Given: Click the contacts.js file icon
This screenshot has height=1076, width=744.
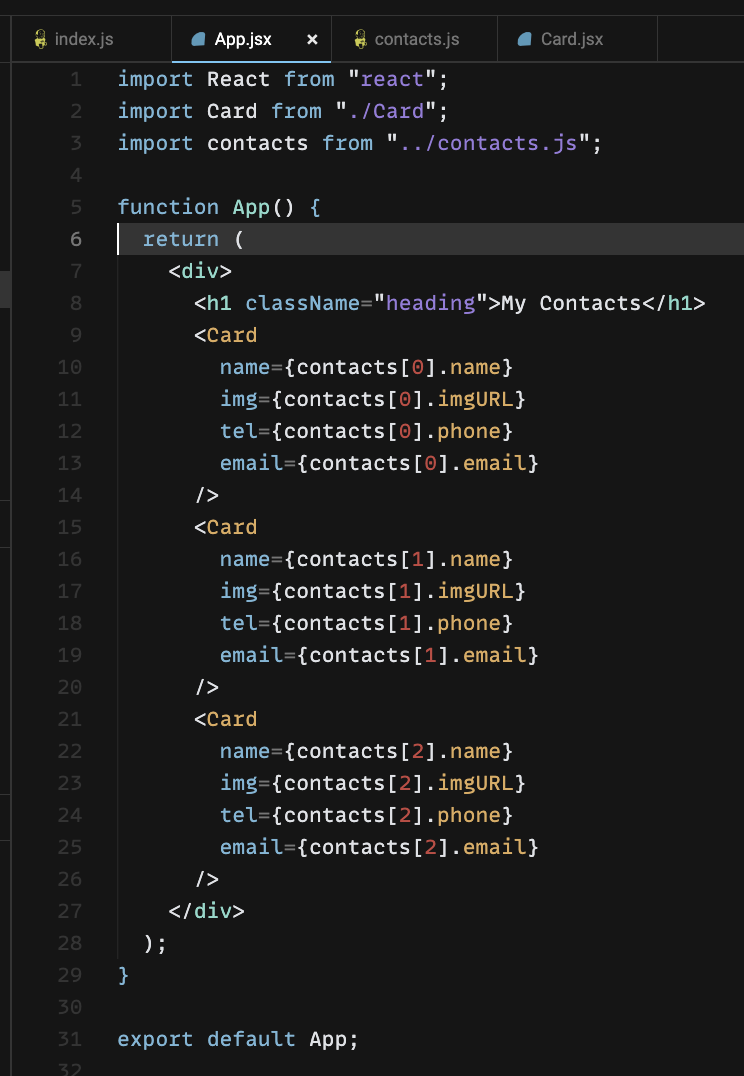Looking at the screenshot, I should point(360,39).
